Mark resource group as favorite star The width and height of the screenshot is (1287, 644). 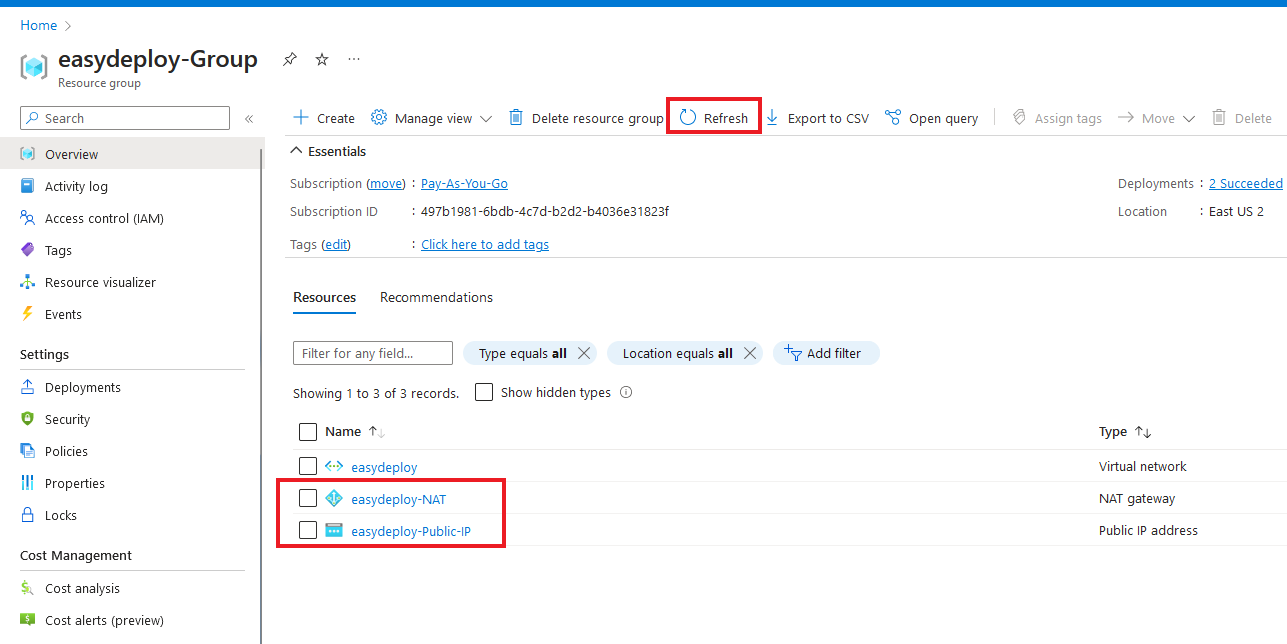coord(322,60)
